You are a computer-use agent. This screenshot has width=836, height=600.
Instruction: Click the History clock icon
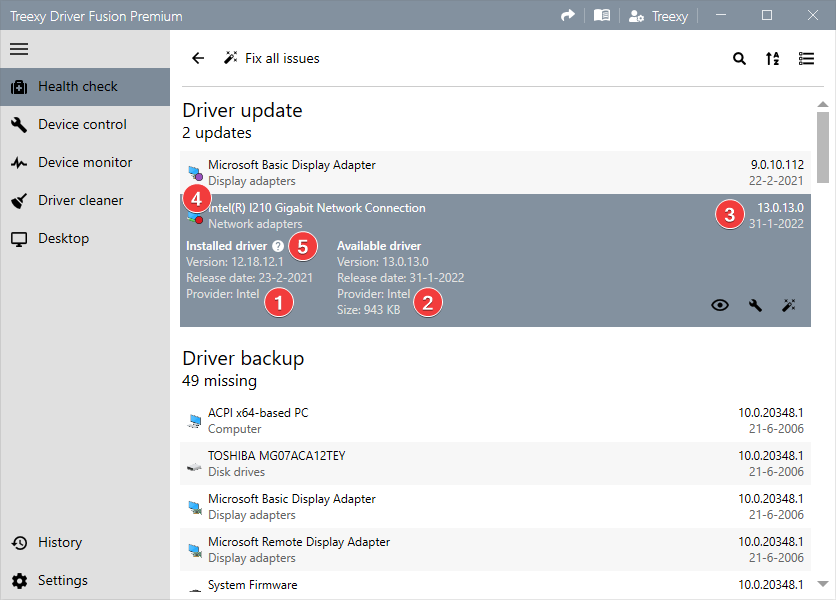(x=19, y=543)
